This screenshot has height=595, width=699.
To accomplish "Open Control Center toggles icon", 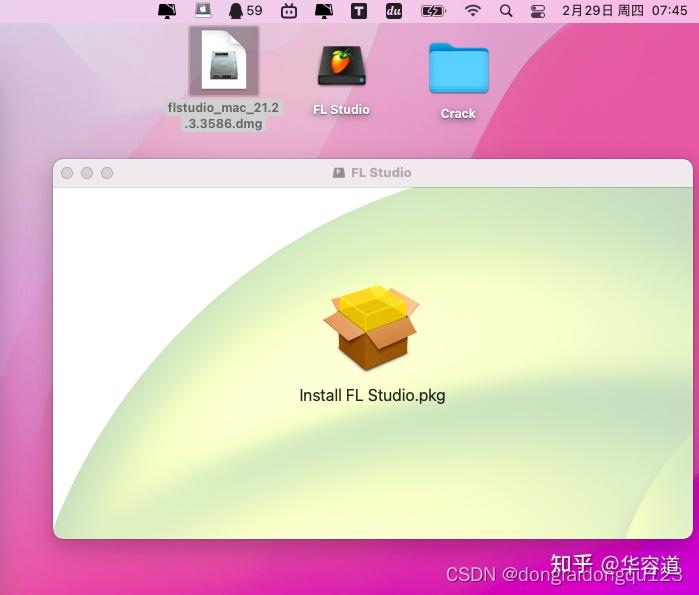I will 538,11.
